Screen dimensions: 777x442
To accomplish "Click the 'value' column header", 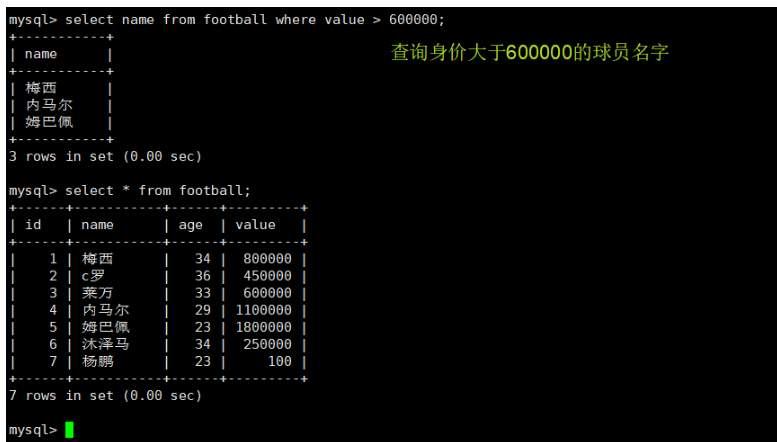I will pos(255,225).
